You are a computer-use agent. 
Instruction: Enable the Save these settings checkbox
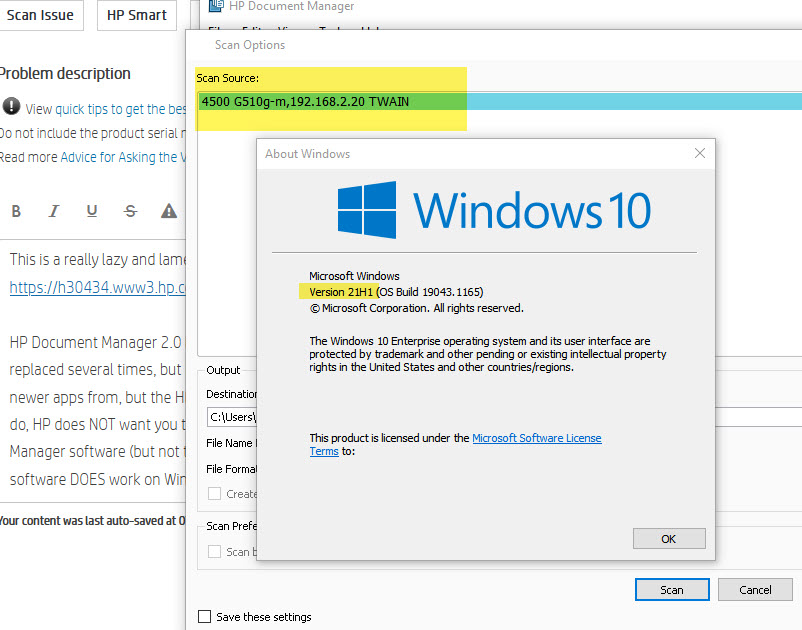click(204, 616)
